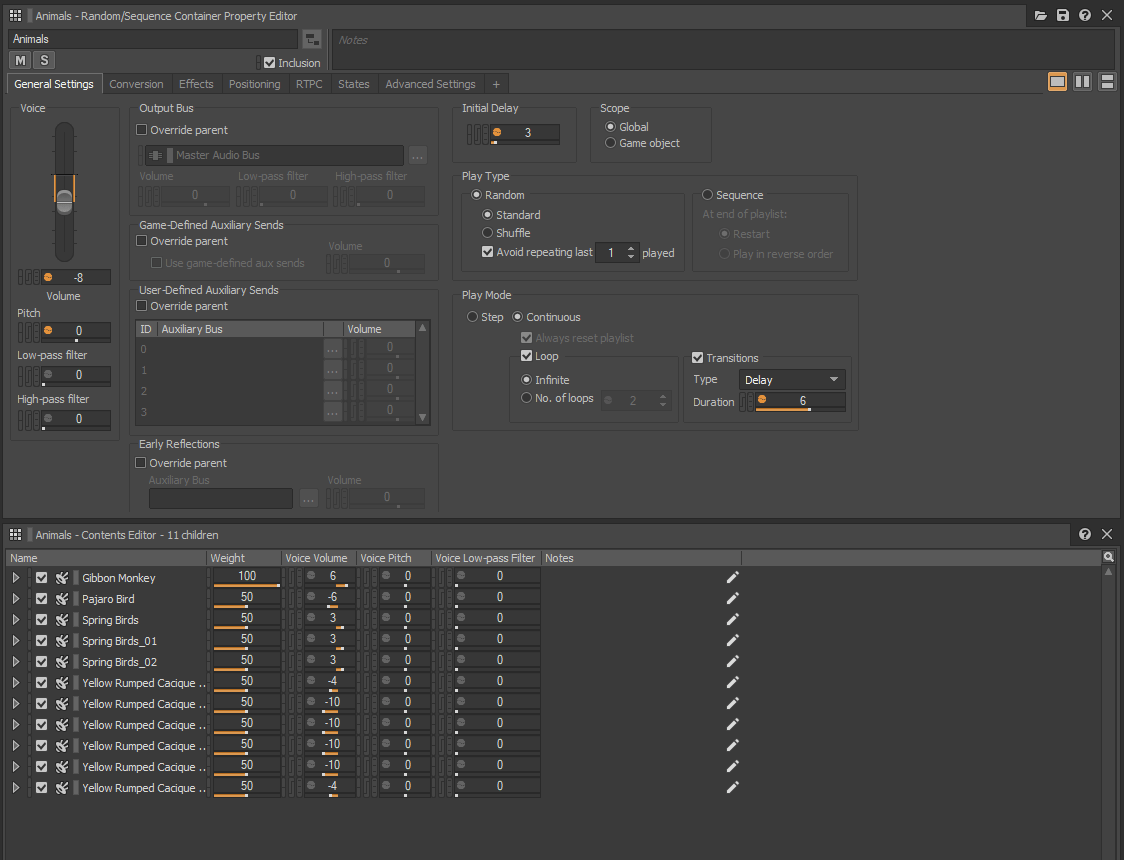
Task: Click the edit notes pencil for Gibbon Monkey
Action: click(732, 577)
